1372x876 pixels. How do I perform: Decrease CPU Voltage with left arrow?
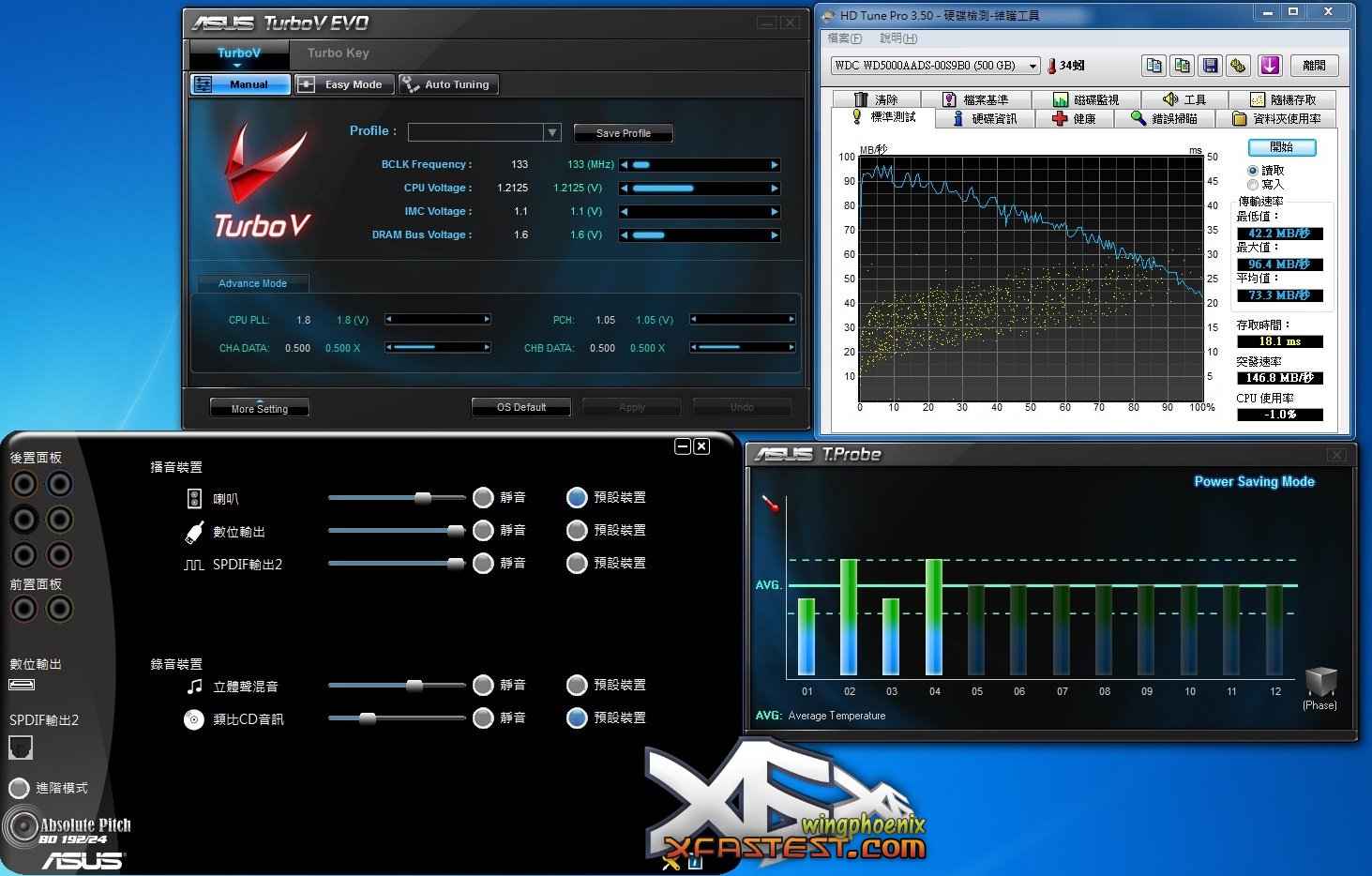pyautogui.click(x=625, y=189)
